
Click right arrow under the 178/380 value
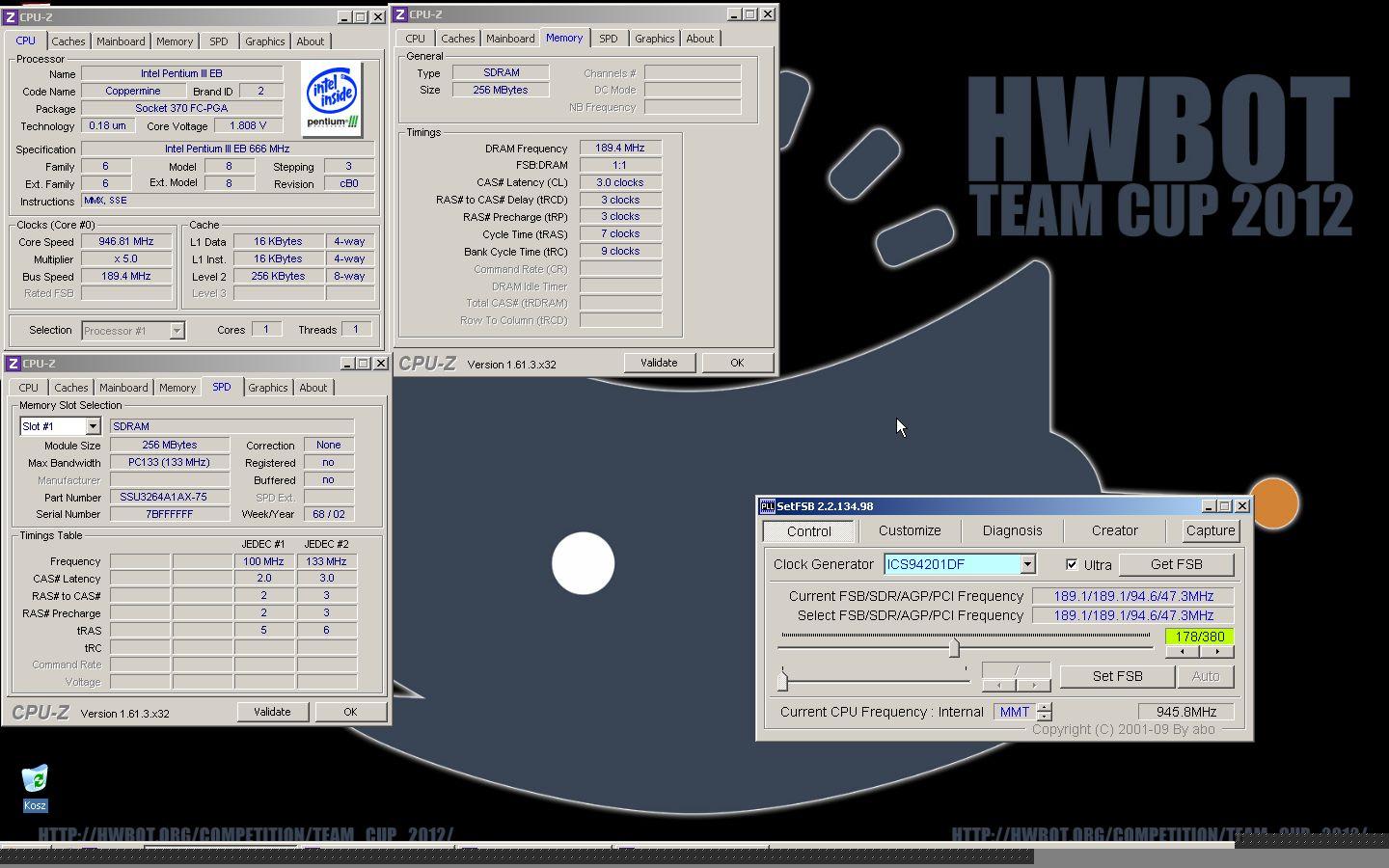tap(1217, 652)
